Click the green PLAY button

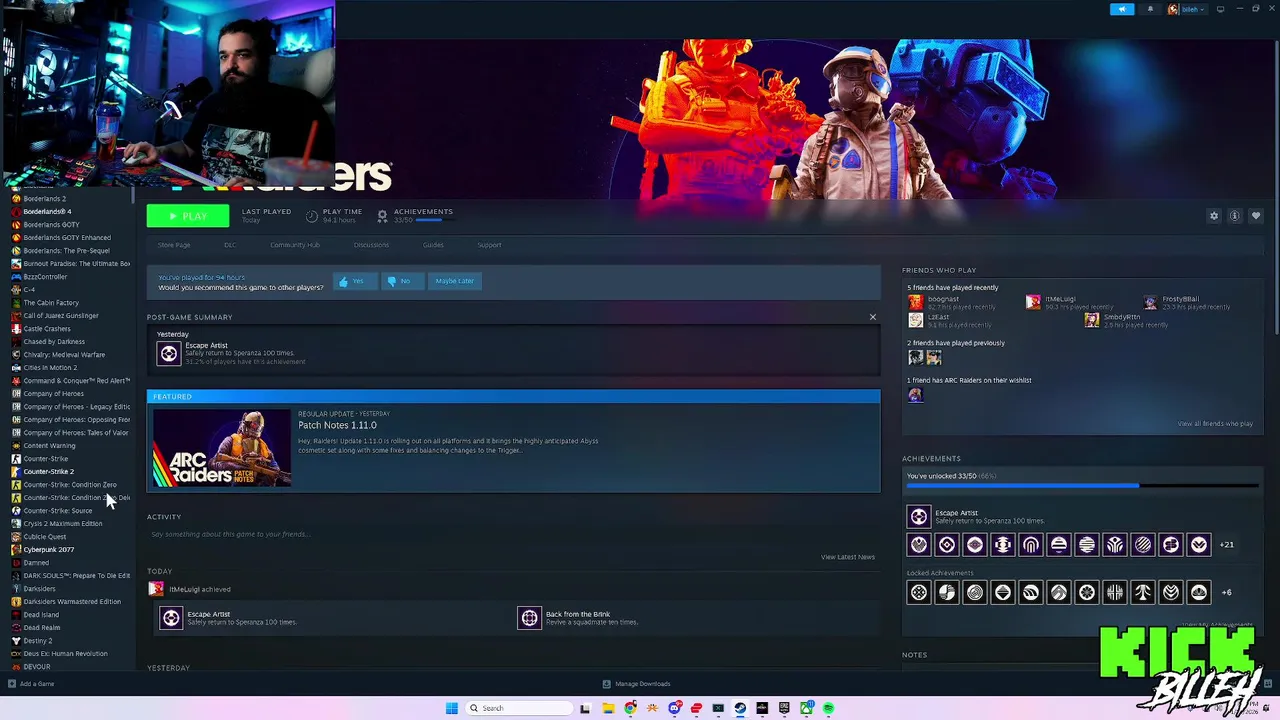coord(188,216)
